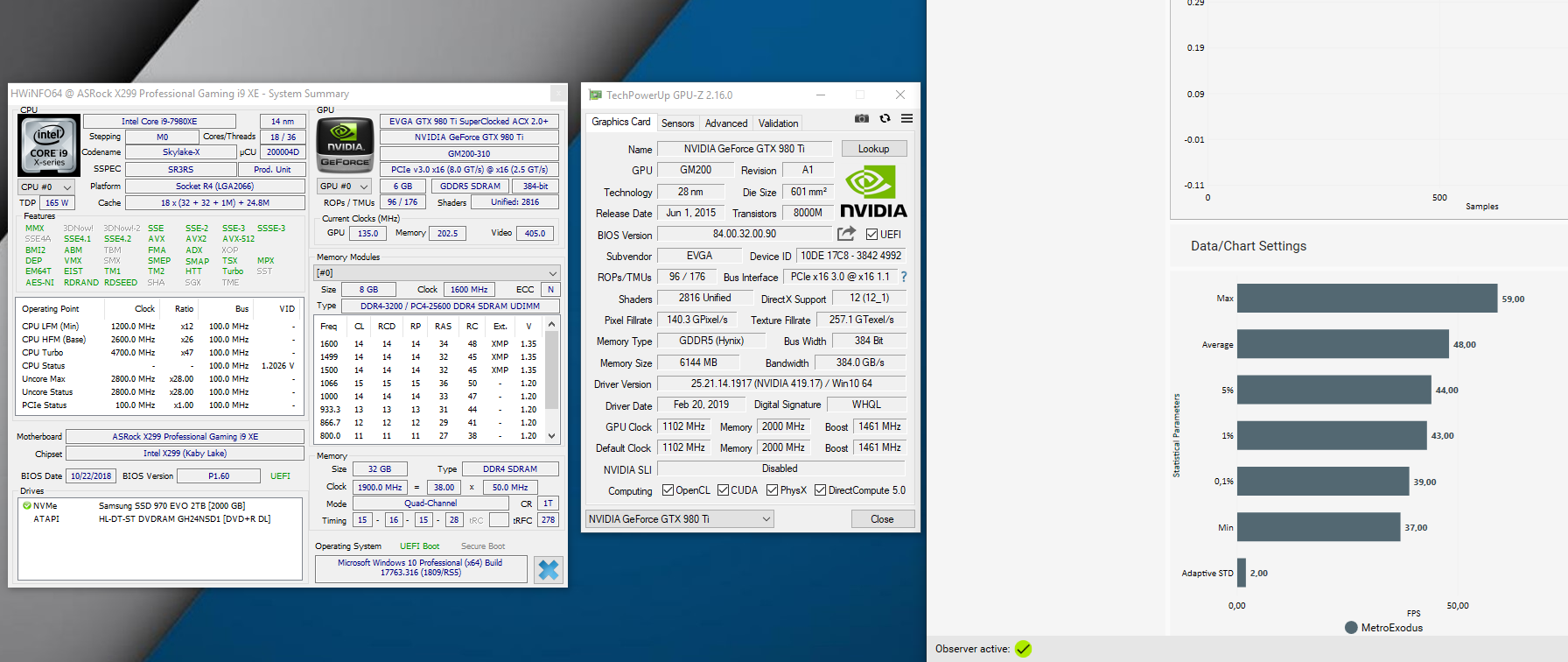The image size is (1568, 662).
Task: Click the GPU-Z refresh icon
Action: (x=885, y=119)
